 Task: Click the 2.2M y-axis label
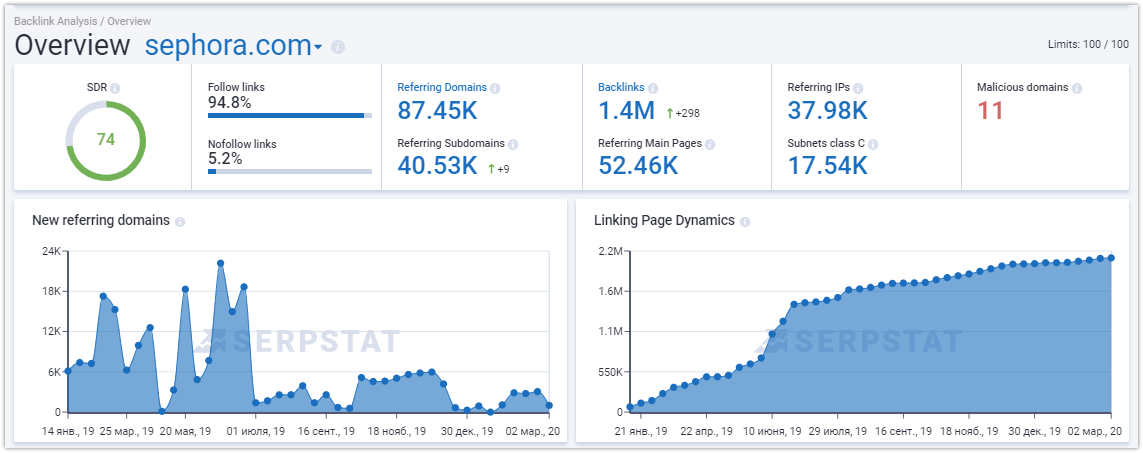click(x=609, y=252)
